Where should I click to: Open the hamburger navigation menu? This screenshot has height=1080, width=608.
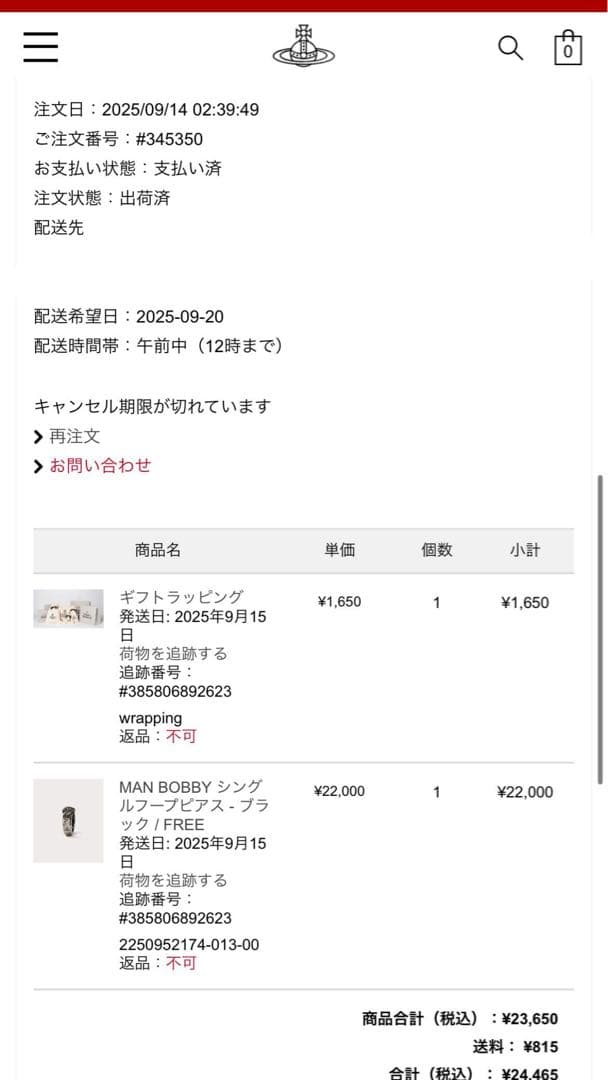pyautogui.click(x=40, y=47)
